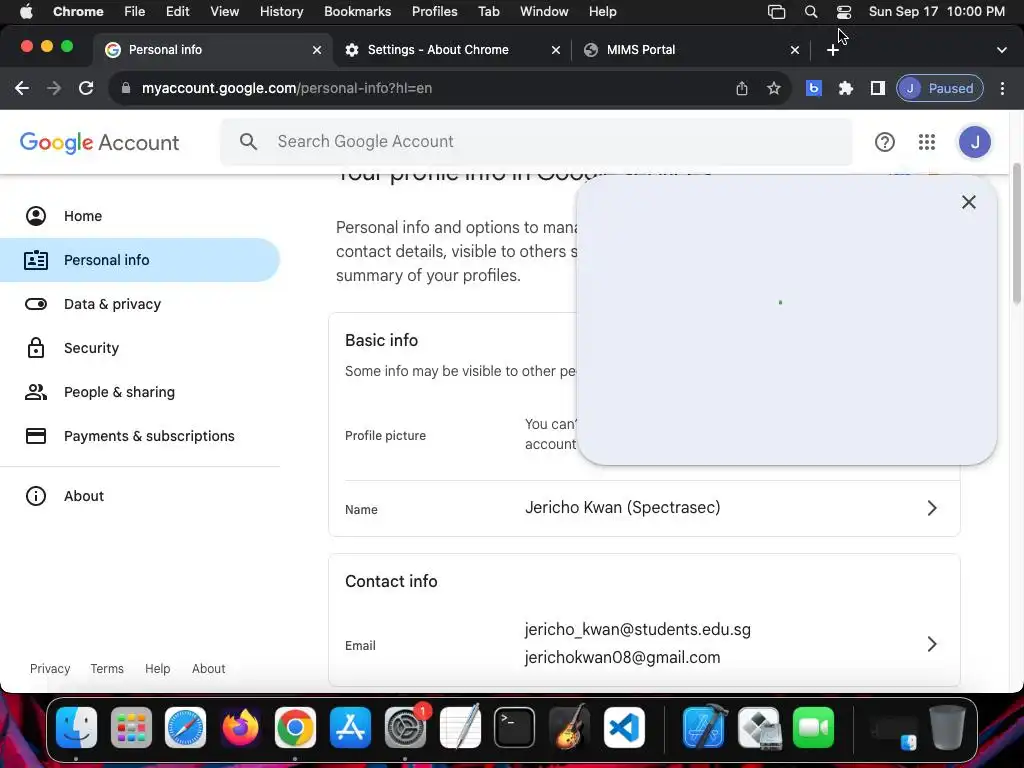Open the History menu
Screen dimensions: 1024x768
click(x=281, y=12)
